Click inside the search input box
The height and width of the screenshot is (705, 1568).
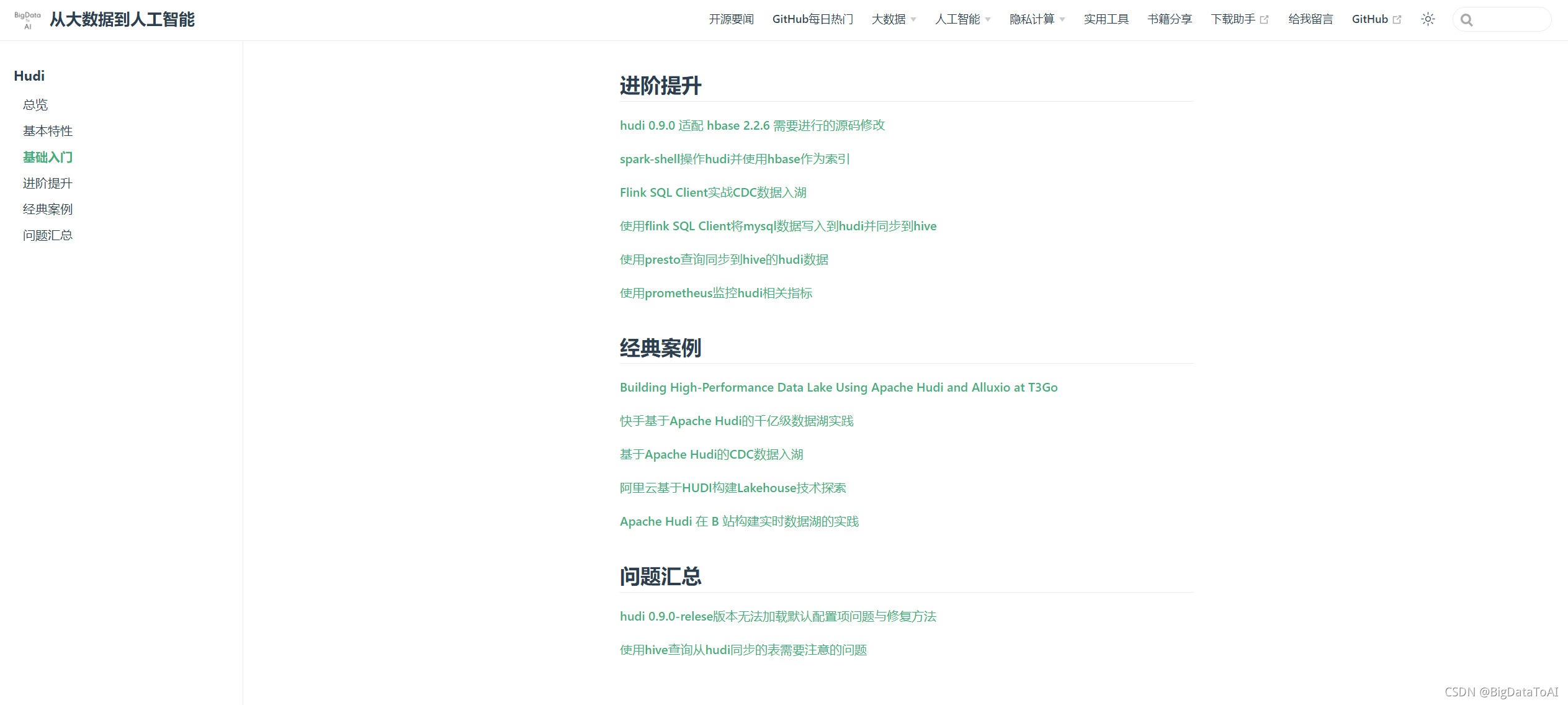1511,20
